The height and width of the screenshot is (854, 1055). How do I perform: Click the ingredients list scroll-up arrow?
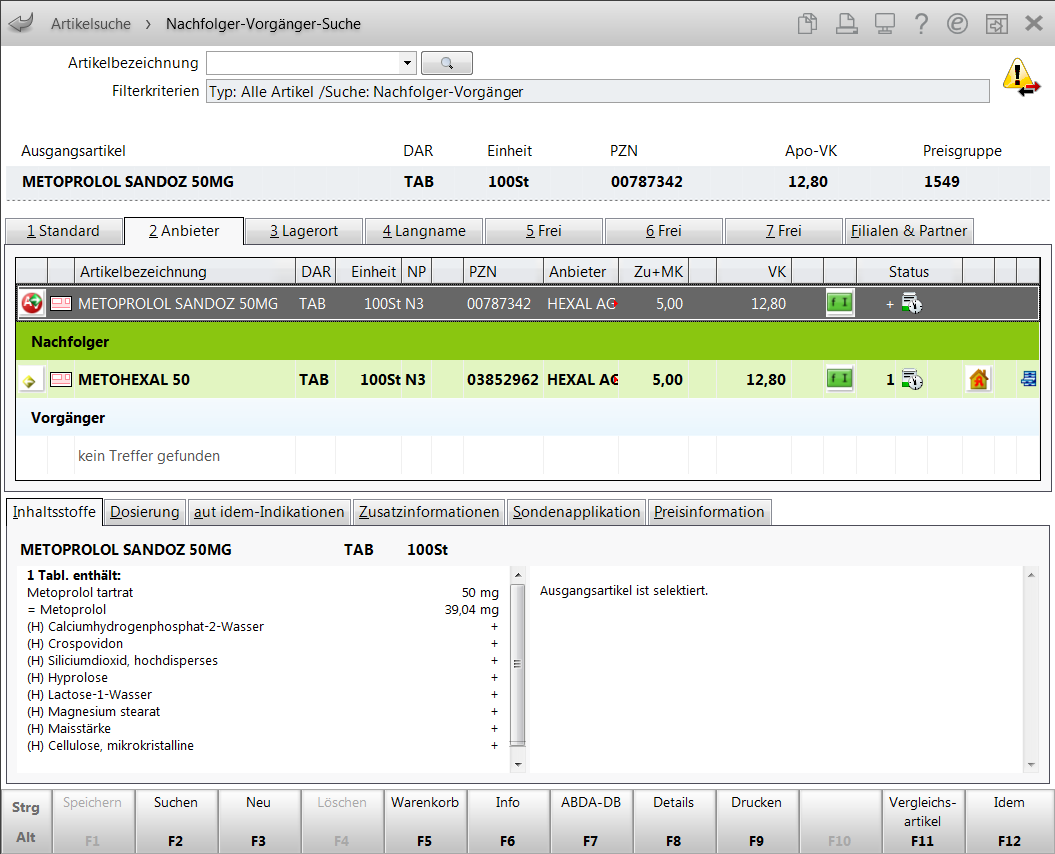(517, 575)
